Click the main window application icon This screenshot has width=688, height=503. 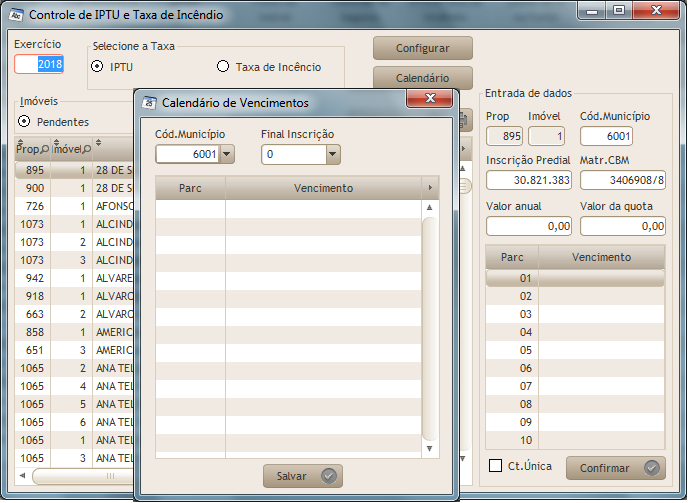click(x=15, y=15)
